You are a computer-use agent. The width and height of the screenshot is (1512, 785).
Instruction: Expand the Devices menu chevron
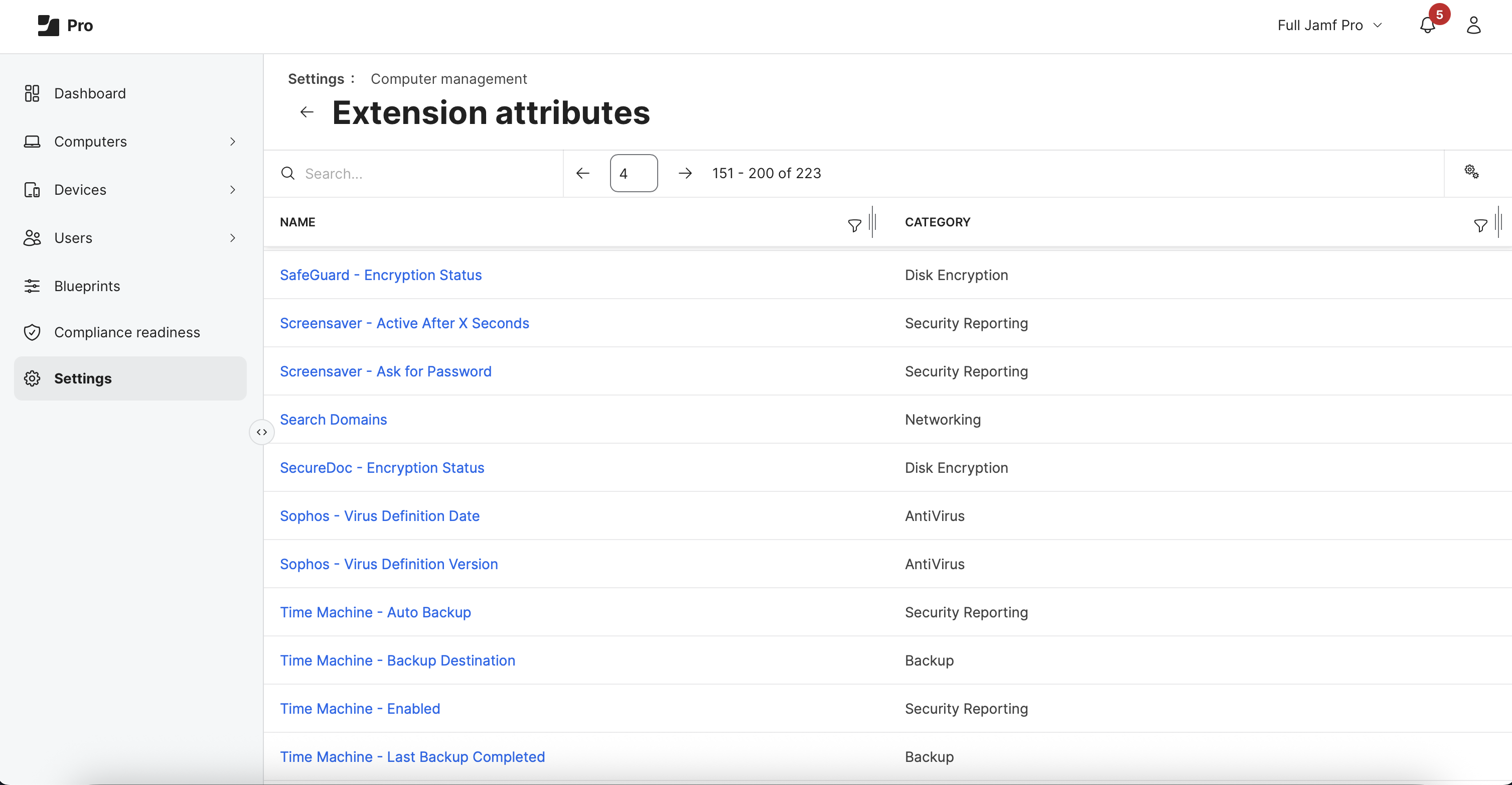click(x=232, y=190)
